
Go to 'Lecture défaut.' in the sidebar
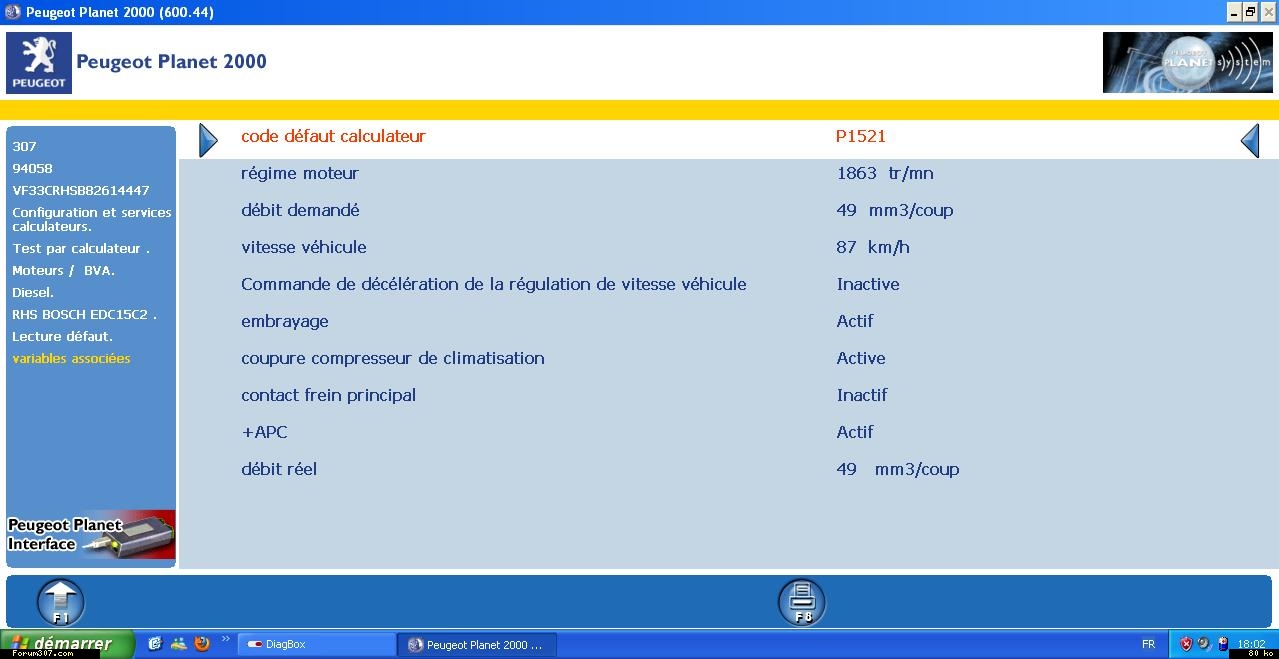tap(62, 337)
